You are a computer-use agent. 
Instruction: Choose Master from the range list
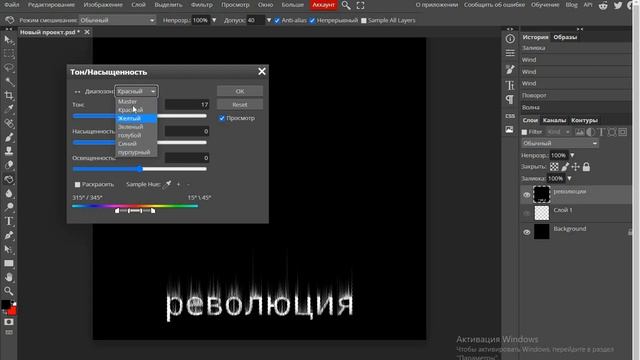click(x=136, y=102)
